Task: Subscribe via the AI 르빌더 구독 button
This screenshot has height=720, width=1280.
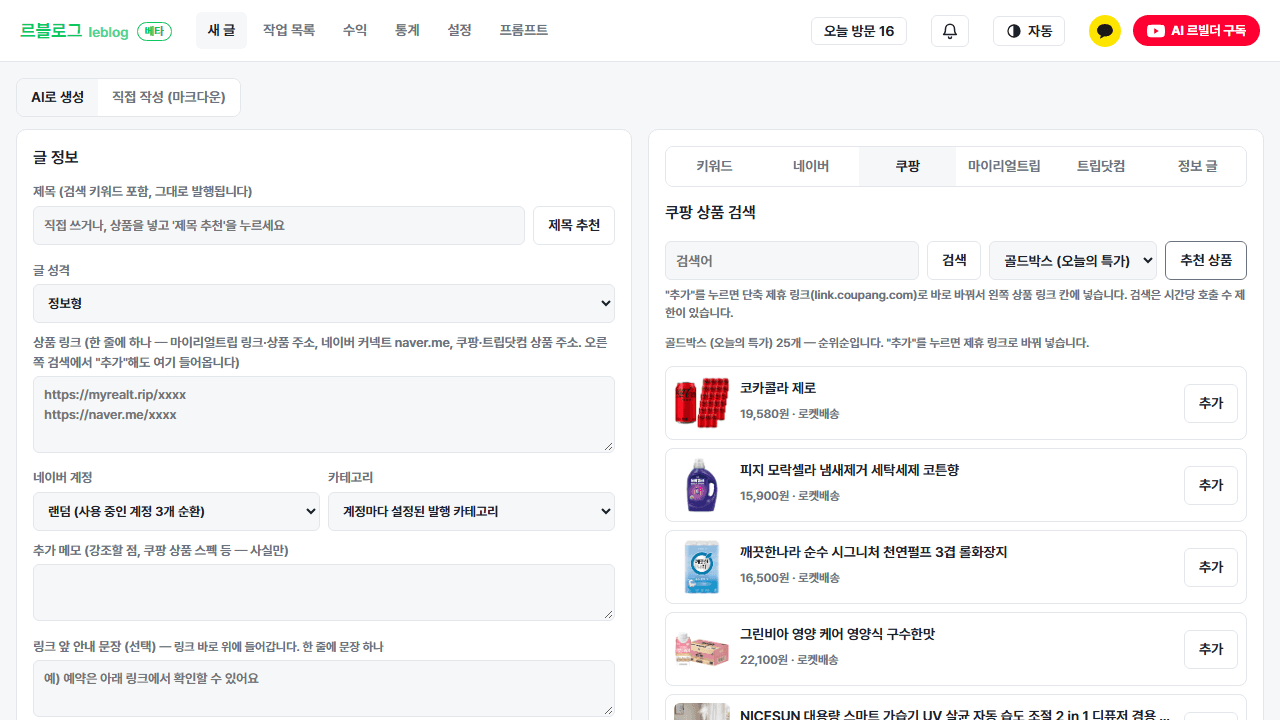Action: pos(1196,31)
